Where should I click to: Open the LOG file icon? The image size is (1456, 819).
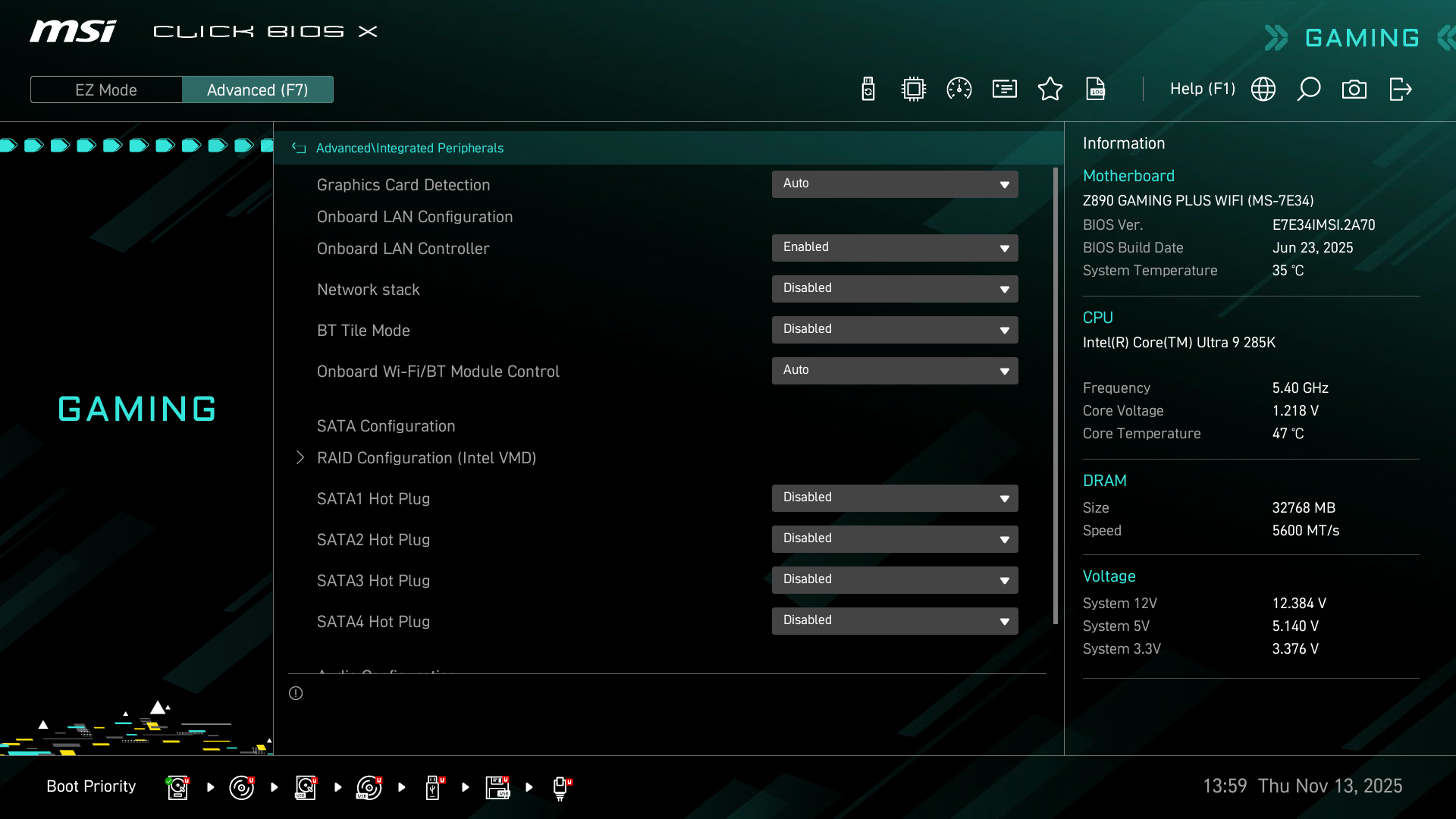click(1096, 89)
